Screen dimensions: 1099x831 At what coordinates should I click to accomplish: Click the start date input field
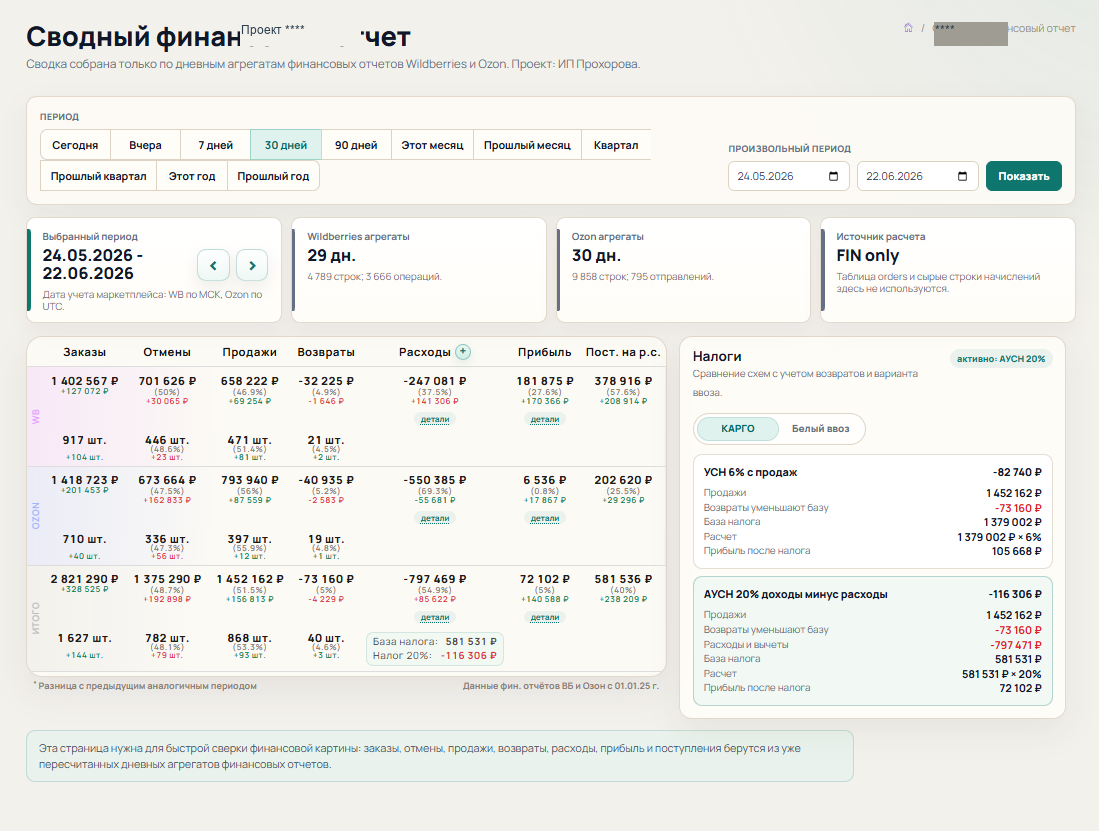789,177
